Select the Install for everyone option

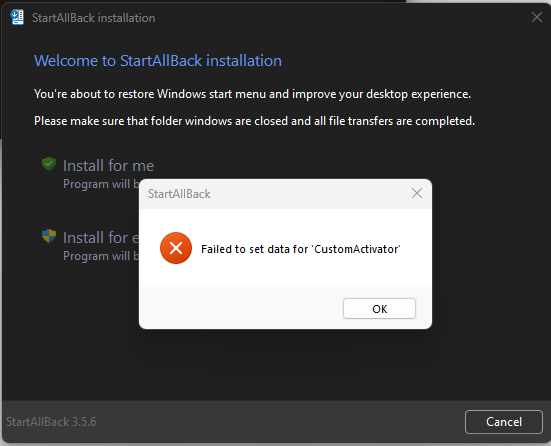[101, 238]
